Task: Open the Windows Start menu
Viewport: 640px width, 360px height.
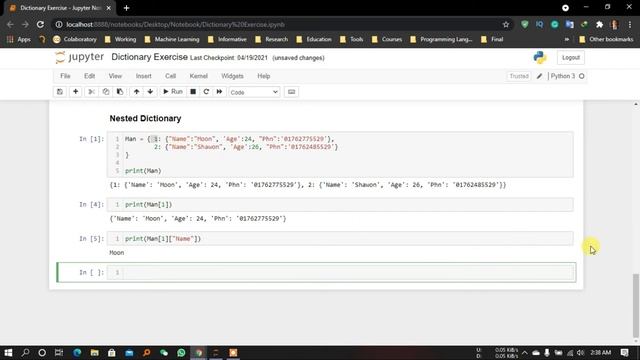Action: tap(8, 352)
